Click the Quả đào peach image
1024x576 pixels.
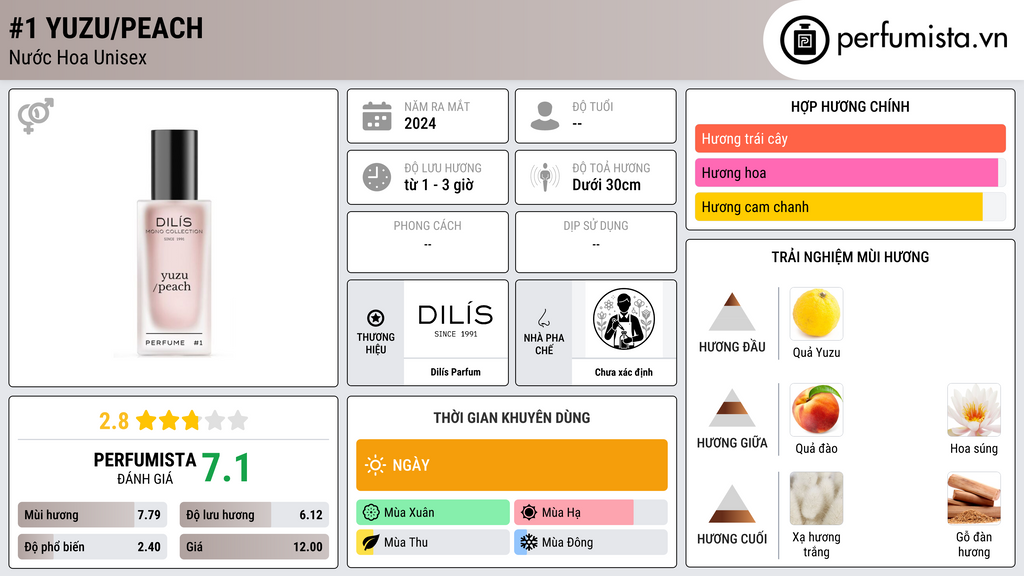(816, 409)
